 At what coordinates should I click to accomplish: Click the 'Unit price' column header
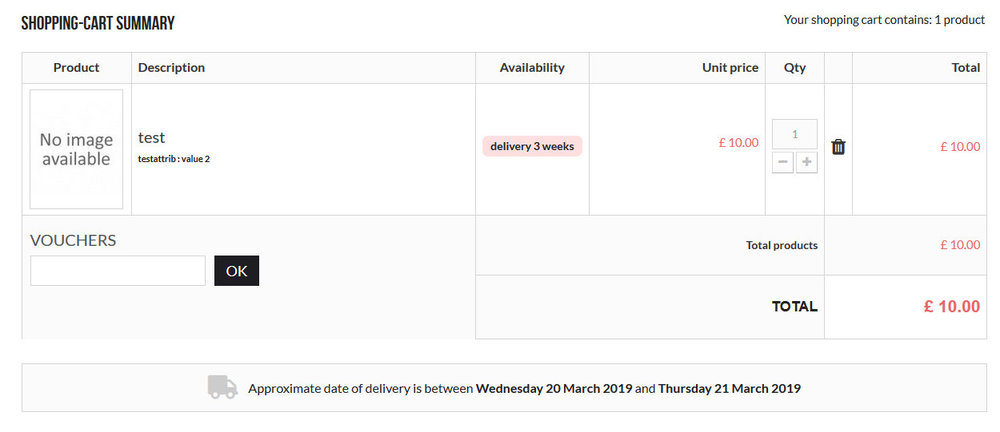coord(730,68)
